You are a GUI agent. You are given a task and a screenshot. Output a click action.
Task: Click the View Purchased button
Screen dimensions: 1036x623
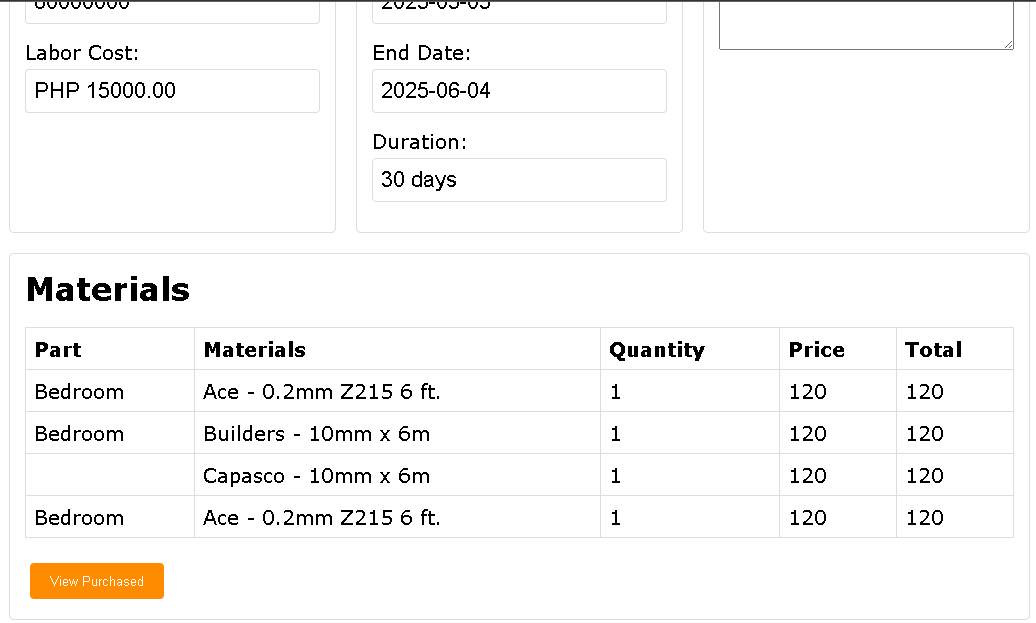pyautogui.click(x=96, y=581)
